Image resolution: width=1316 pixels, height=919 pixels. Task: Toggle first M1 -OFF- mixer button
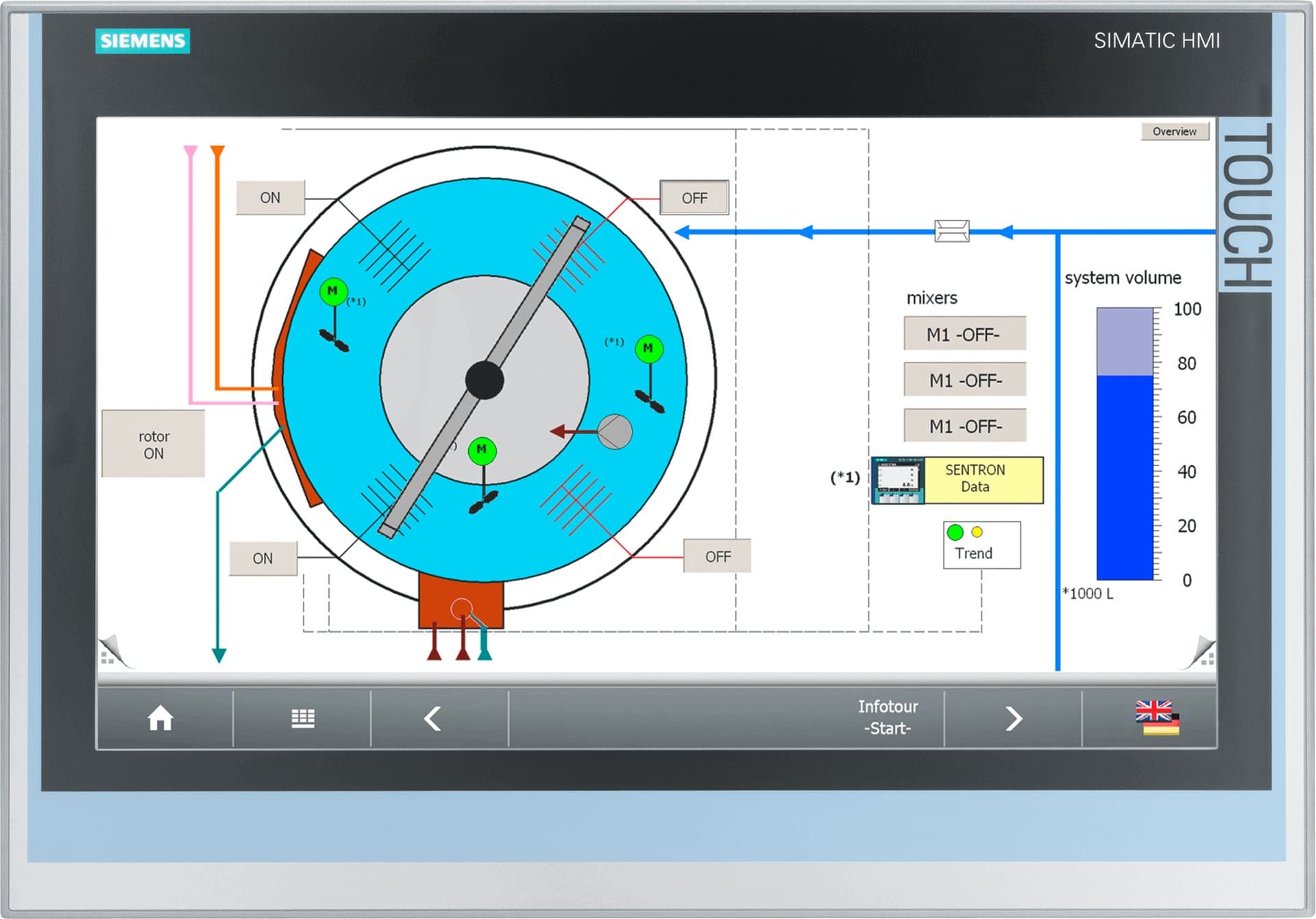pyautogui.click(x=964, y=334)
